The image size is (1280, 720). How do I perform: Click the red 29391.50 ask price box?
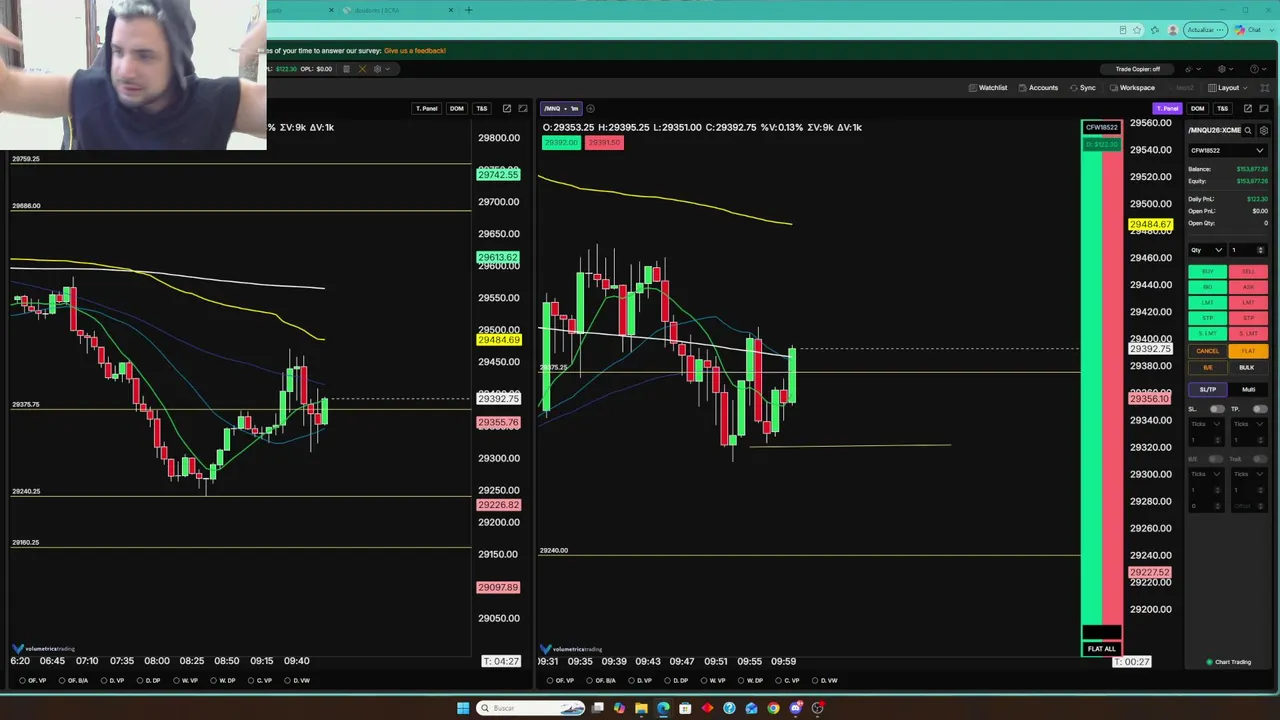click(603, 143)
